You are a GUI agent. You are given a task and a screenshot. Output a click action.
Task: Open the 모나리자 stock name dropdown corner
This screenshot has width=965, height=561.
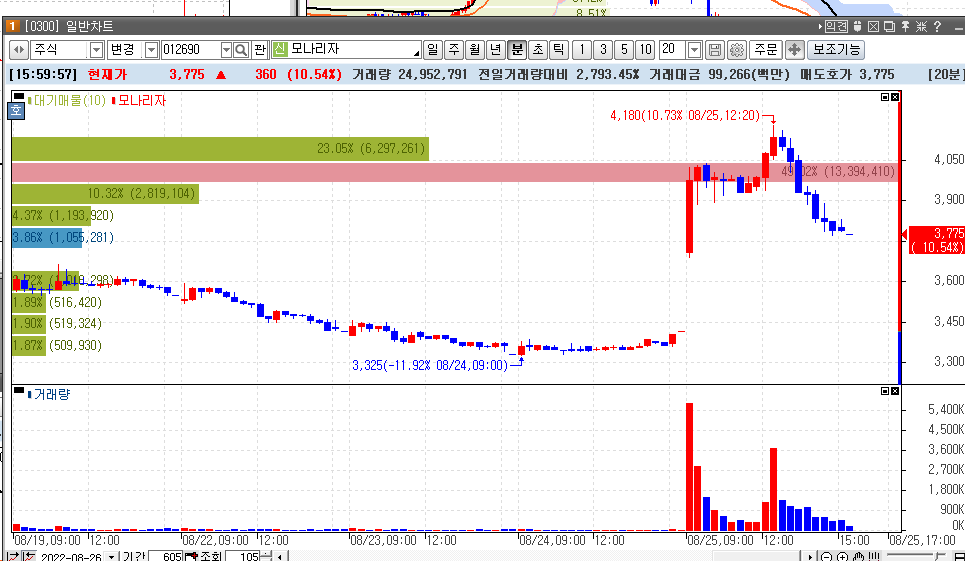click(x=417, y=54)
